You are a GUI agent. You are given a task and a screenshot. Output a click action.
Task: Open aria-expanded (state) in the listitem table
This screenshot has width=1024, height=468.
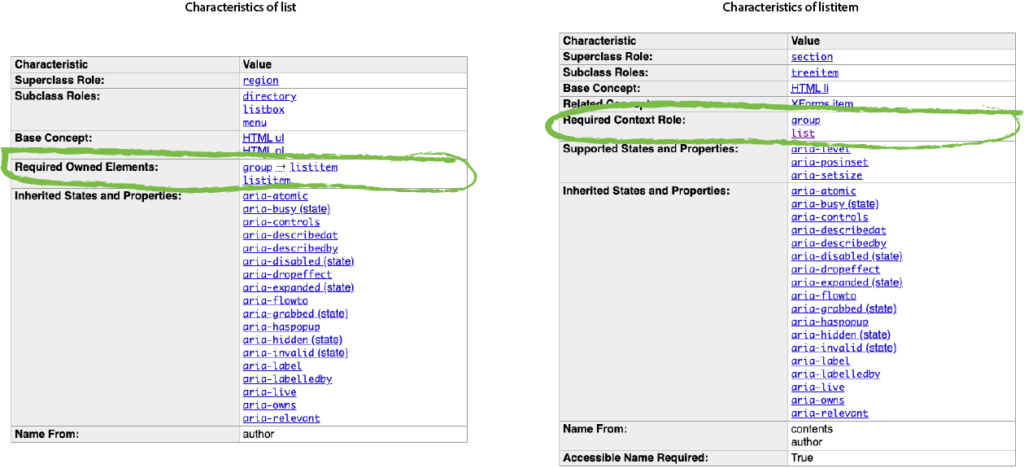click(847, 282)
